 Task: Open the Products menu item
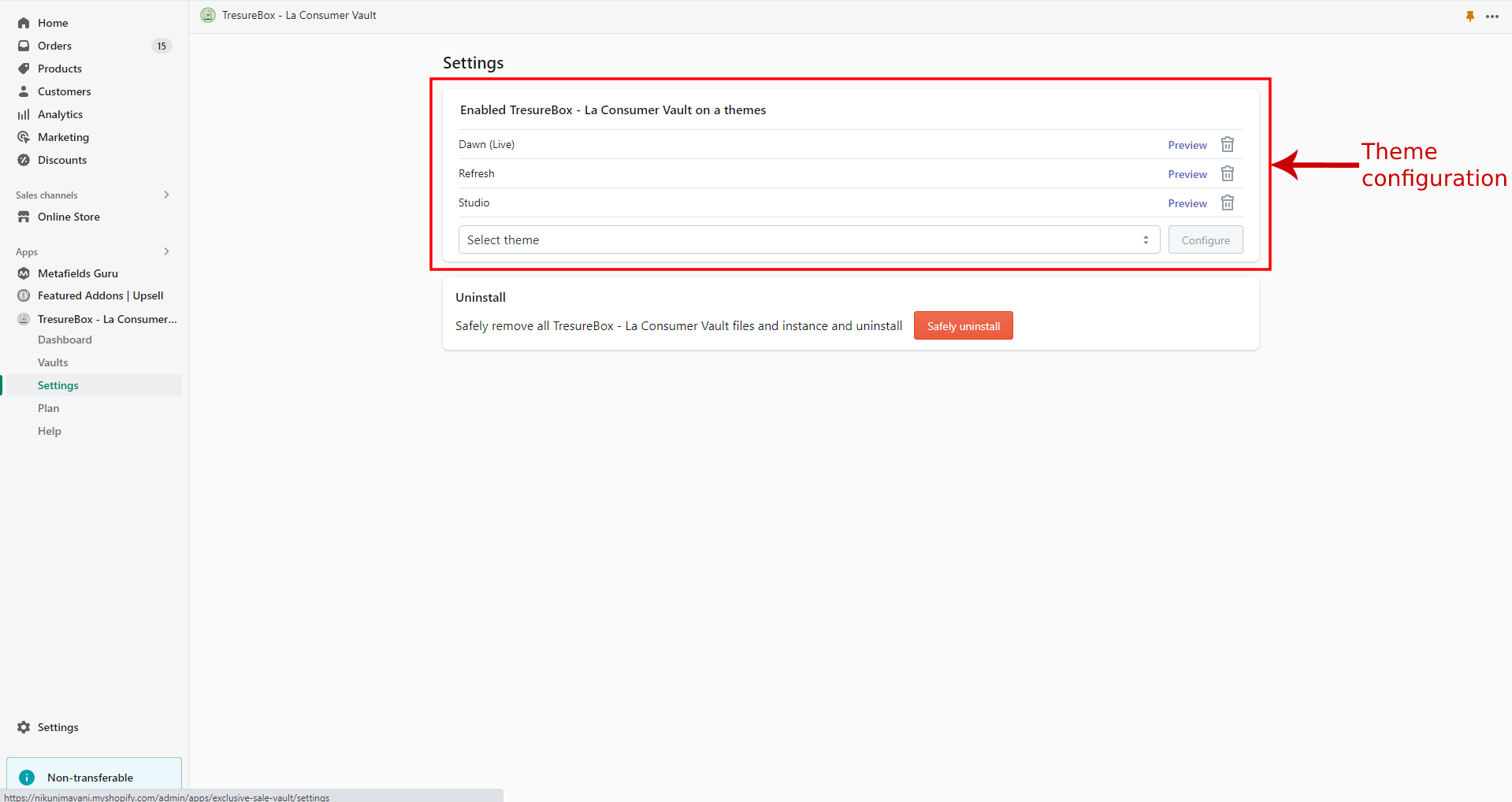click(60, 69)
